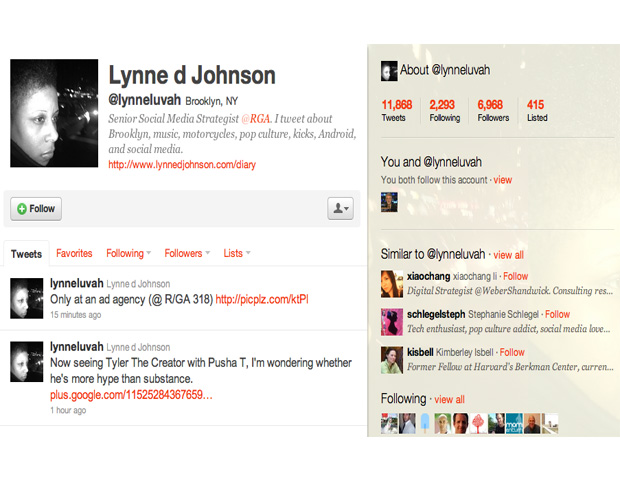Expand the Followers tab dropdown

point(187,254)
